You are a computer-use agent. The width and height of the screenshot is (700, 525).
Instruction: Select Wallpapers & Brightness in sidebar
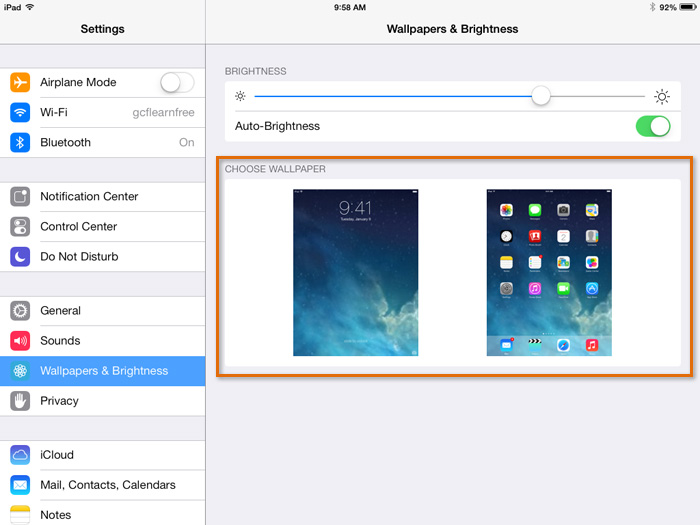(x=103, y=371)
